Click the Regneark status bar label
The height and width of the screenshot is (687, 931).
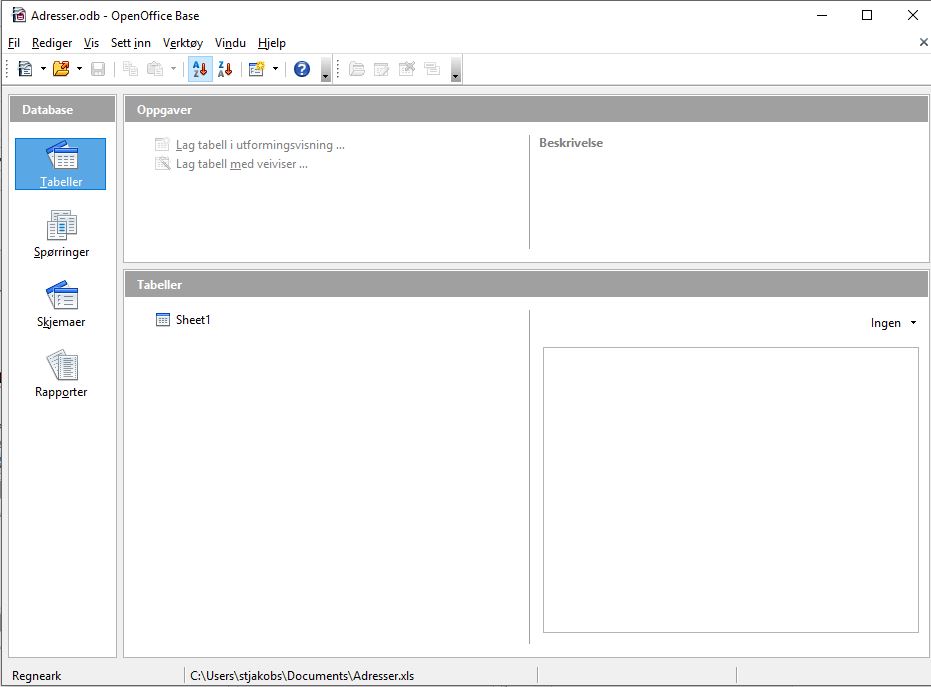click(x=37, y=676)
